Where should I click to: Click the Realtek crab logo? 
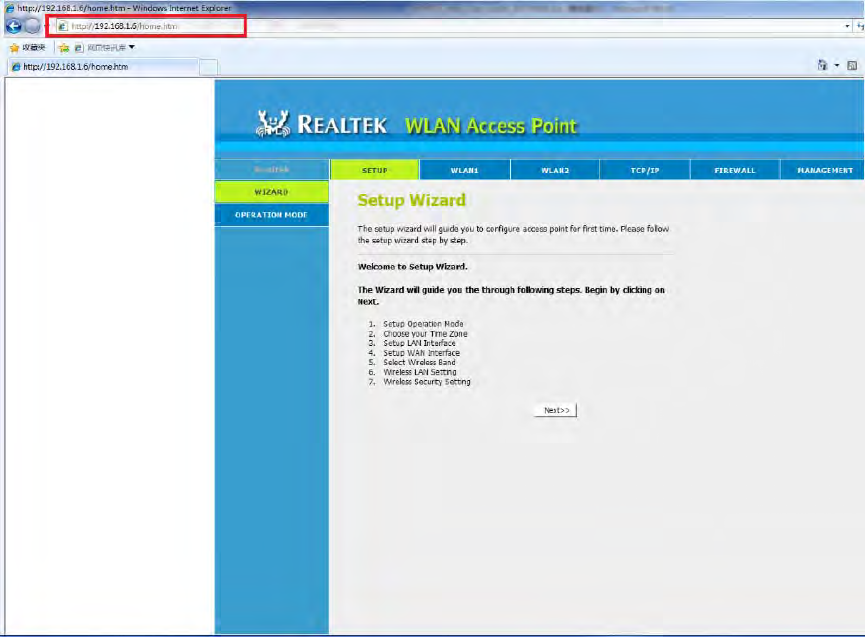(273, 124)
